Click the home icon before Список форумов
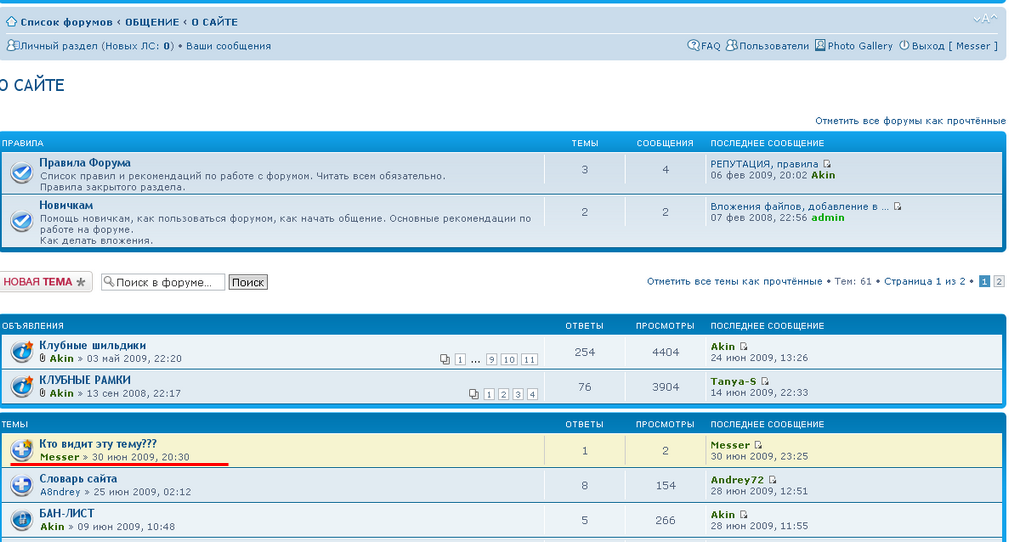This screenshot has width=1009, height=542. tap(12, 22)
